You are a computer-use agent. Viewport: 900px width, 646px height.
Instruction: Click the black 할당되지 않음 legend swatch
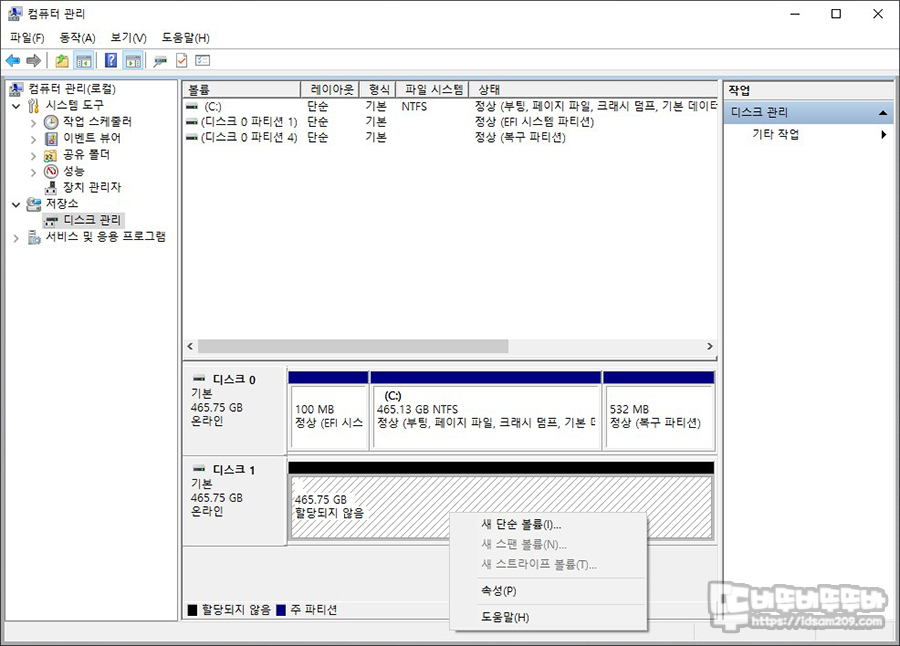[193, 610]
